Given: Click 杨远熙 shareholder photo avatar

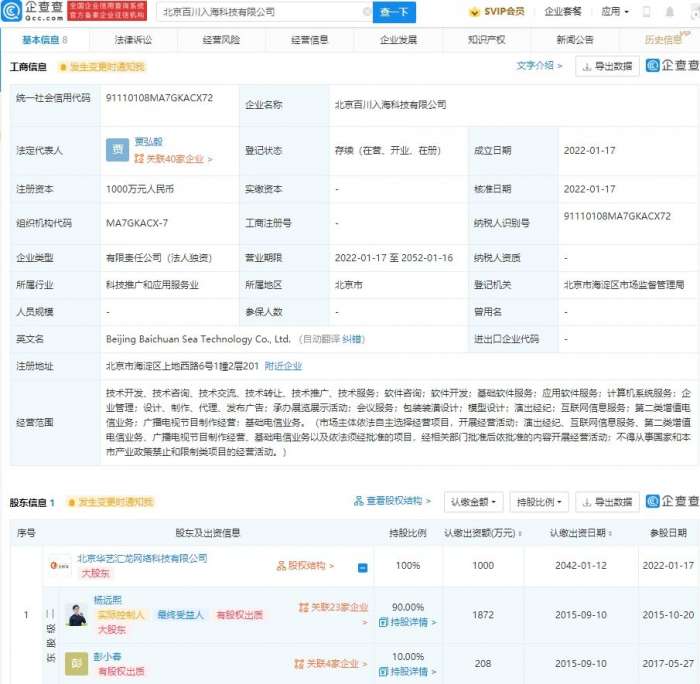Looking at the screenshot, I should click(x=76, y=613).
